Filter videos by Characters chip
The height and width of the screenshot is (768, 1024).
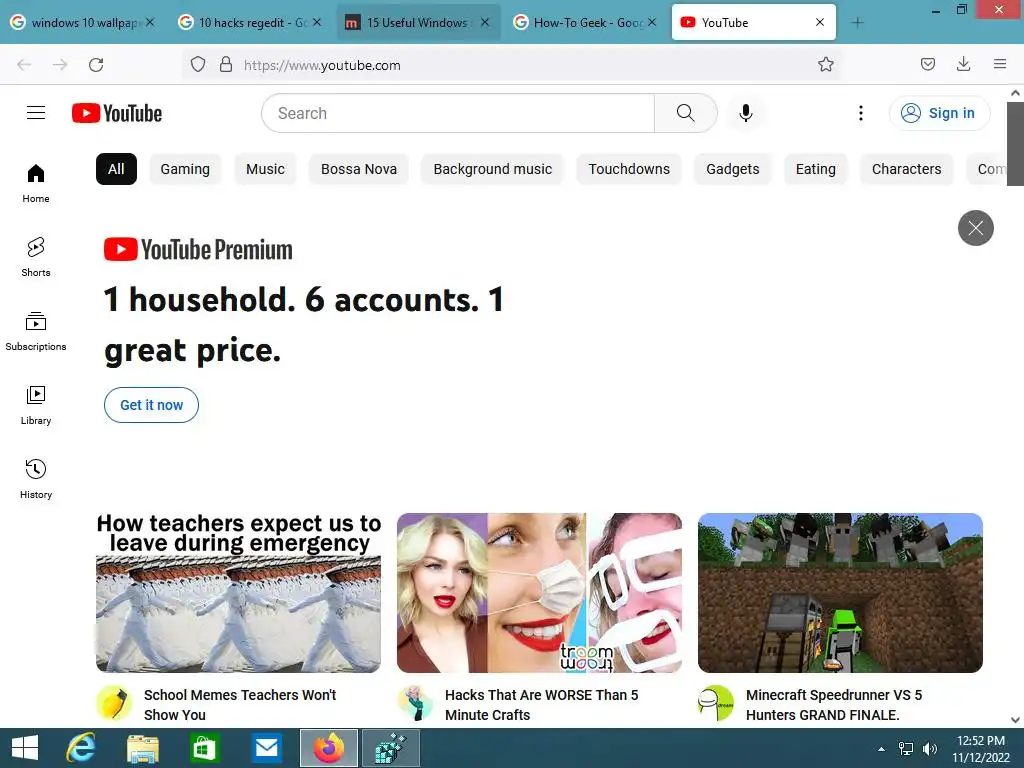906,169
